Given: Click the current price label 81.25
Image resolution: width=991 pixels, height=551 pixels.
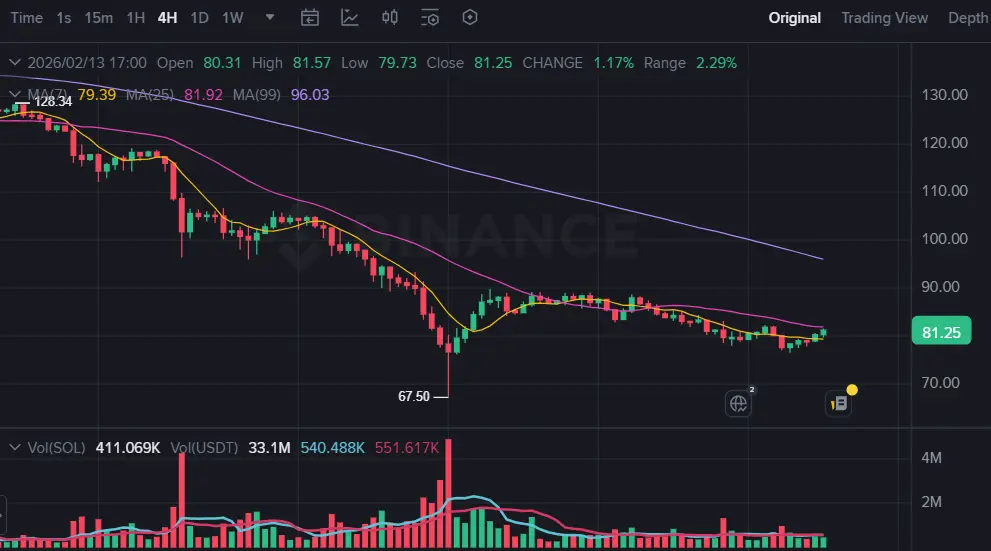Looking at the screenshot, I should pyautogui.click(x=941, y=332).
